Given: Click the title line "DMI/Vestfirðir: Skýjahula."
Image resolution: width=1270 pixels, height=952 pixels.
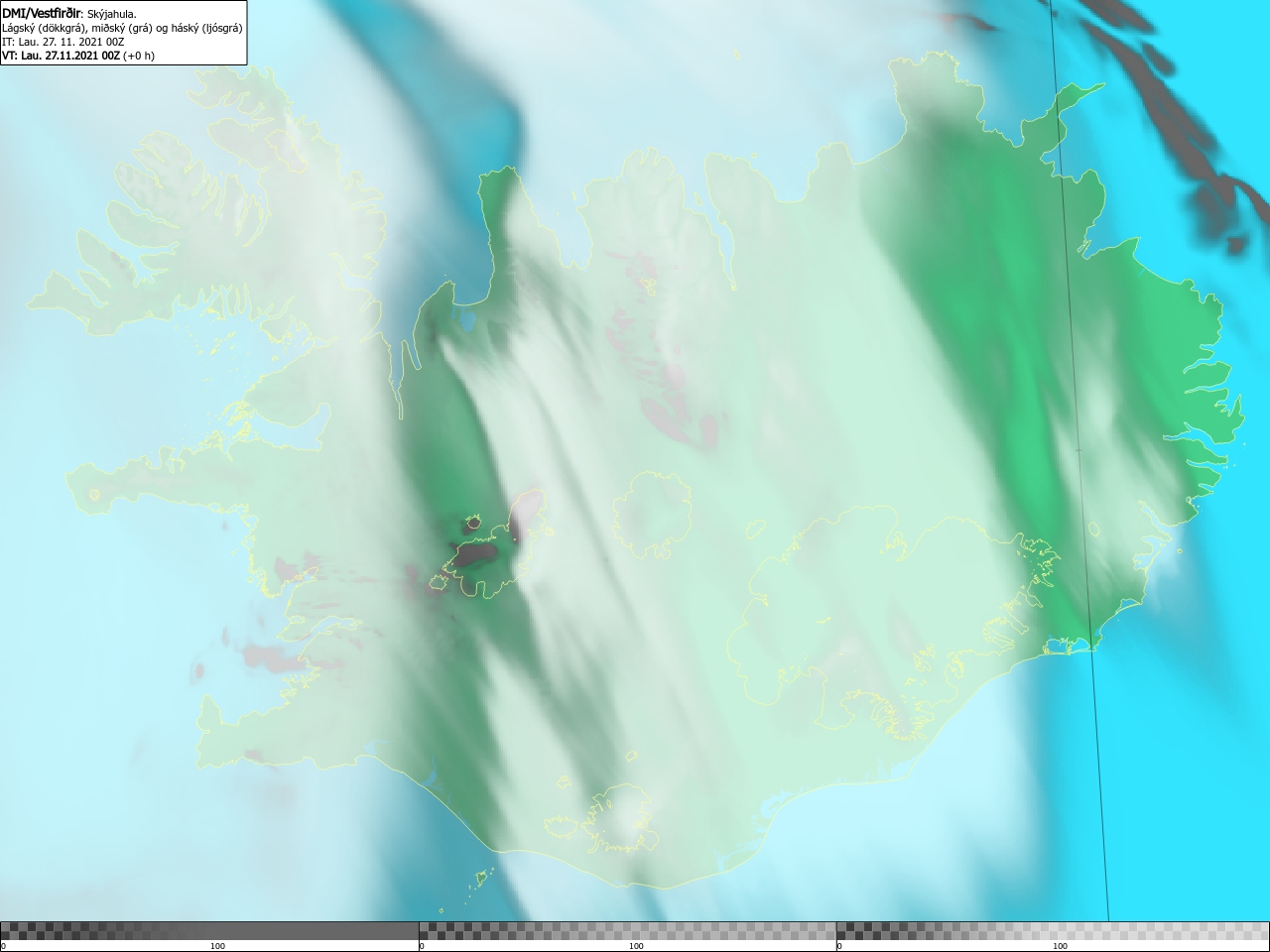Looking at the screenshot, I should click(x=69, y=14).
